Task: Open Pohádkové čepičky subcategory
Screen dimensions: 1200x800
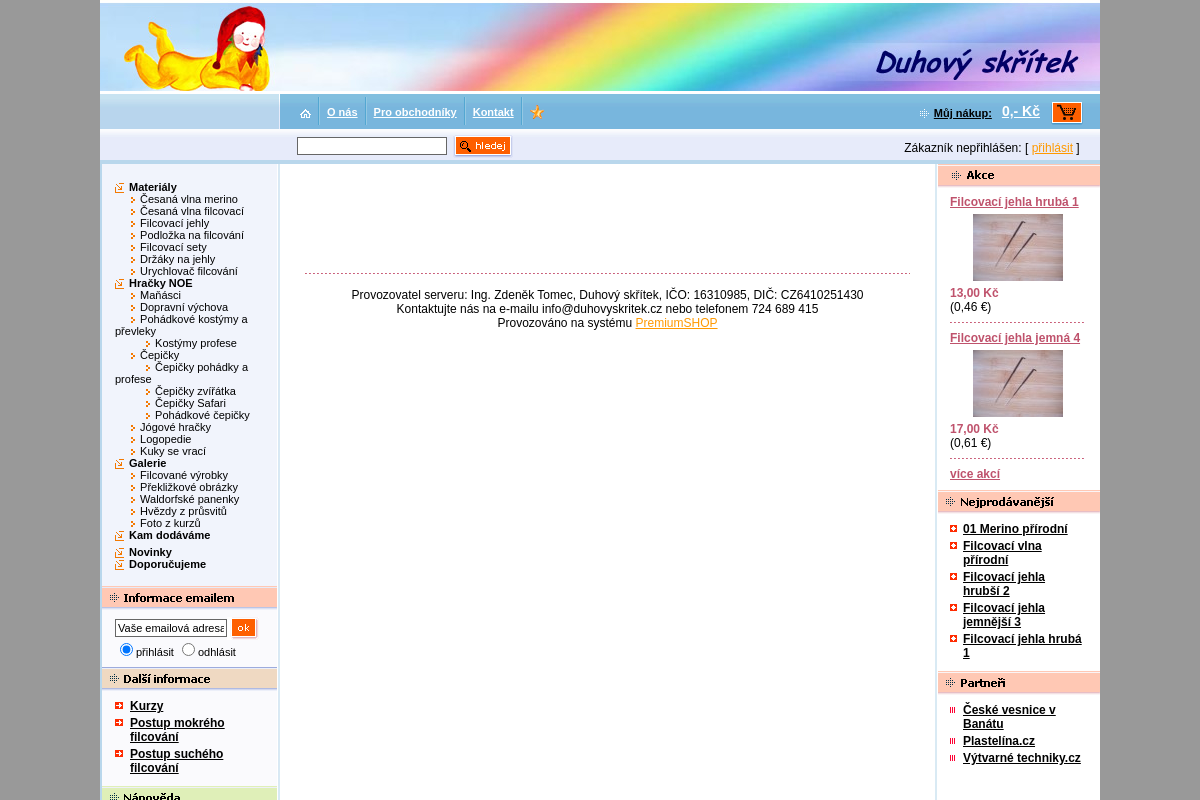Action: pyautogui.click(x=202, y=415)
